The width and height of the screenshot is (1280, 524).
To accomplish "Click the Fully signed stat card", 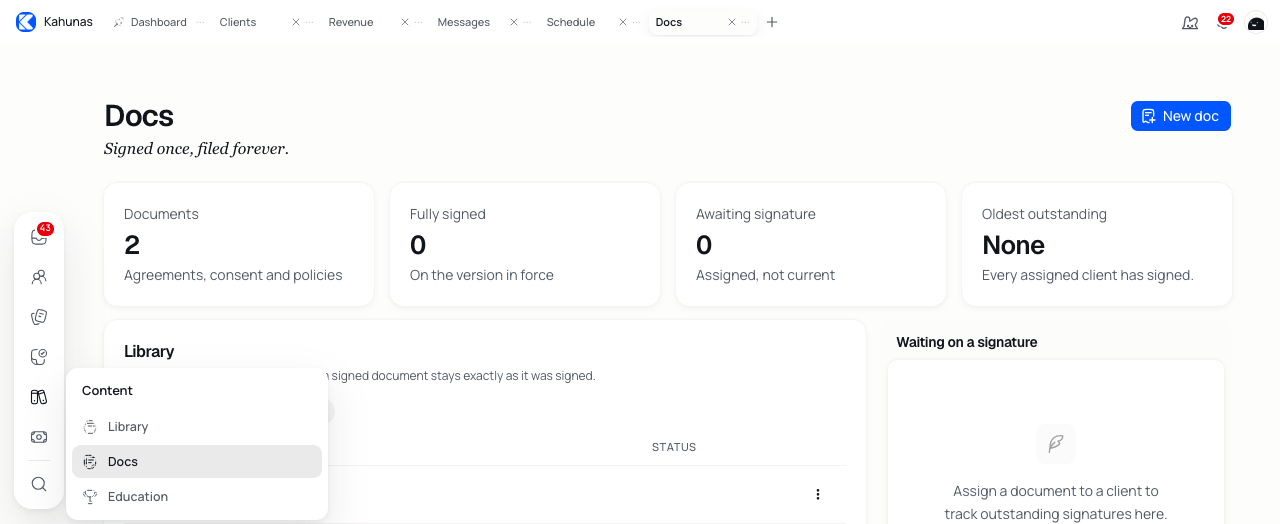I will [525, 244].
